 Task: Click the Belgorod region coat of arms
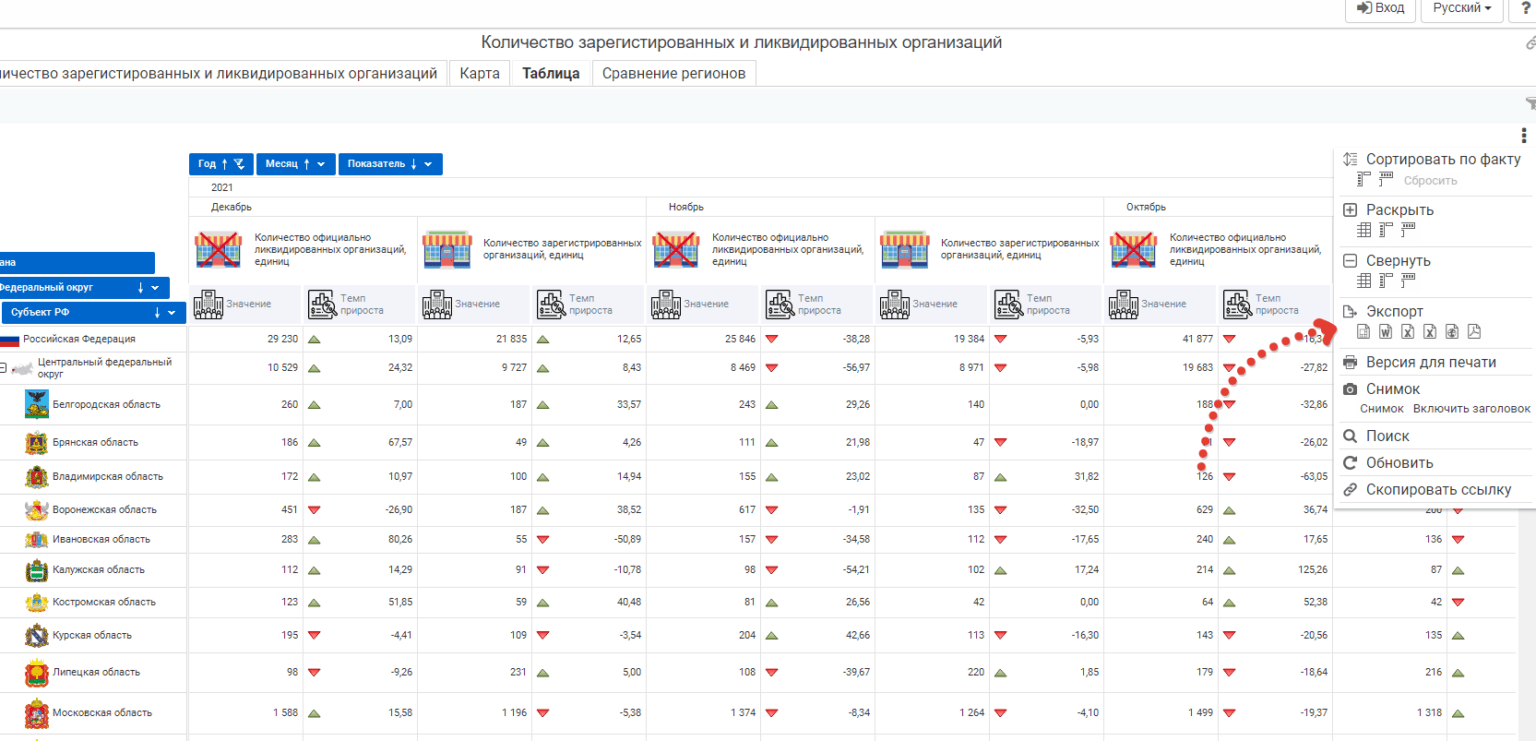37,404
